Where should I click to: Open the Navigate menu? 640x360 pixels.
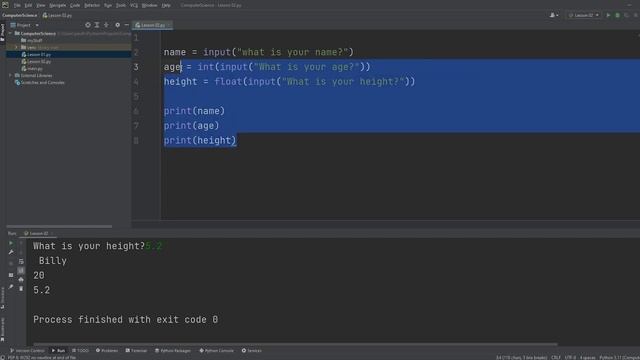(58, 5)
